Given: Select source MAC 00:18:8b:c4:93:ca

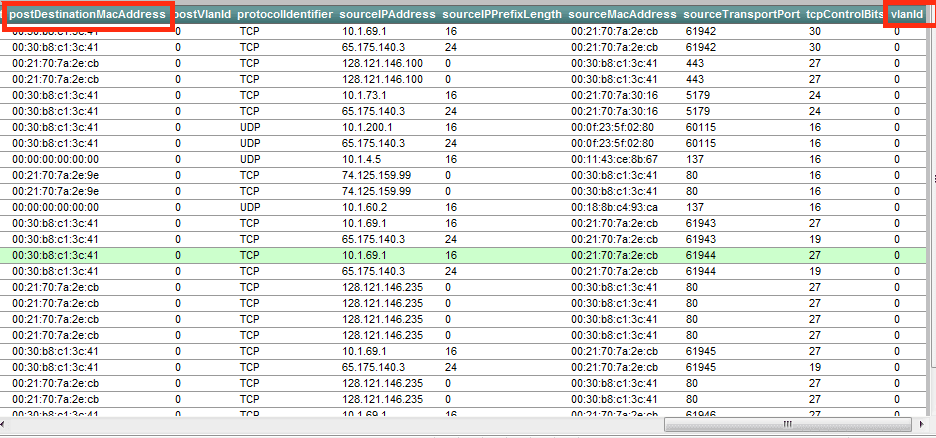Looking at the screenshot, I should pyautogui.click(x=614, y=207).
